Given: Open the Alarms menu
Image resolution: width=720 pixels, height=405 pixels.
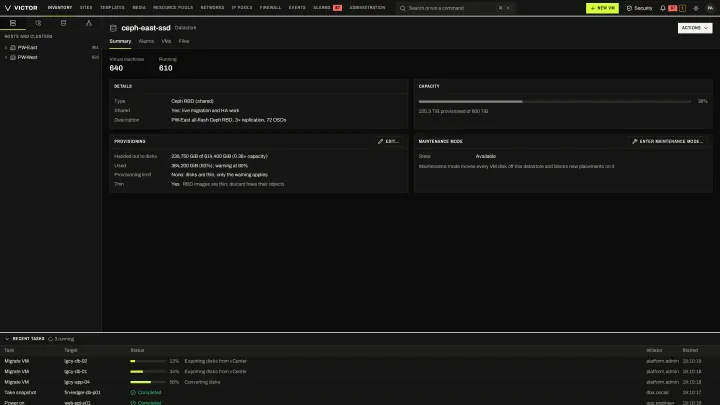Looking at the screenshot, I should [x=321, y=8].
